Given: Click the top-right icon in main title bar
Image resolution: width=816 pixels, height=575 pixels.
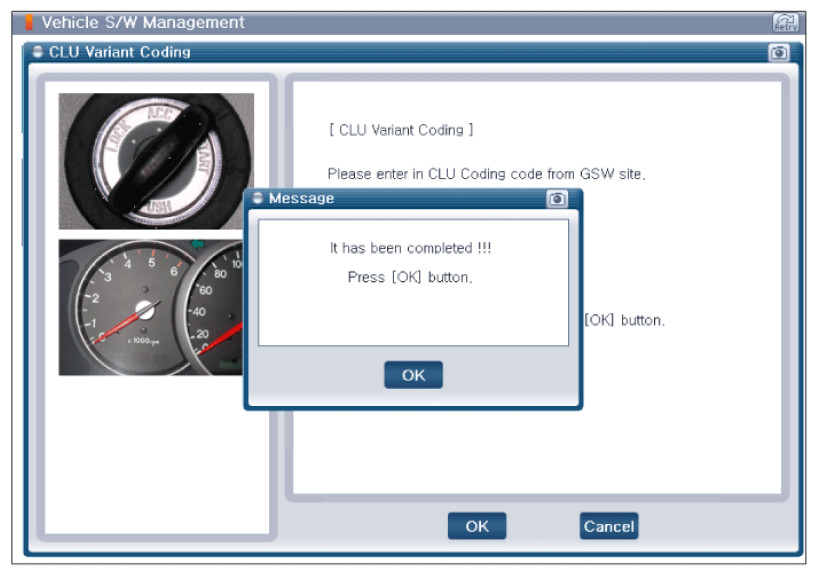Looking at the screenshot, I should coord(785,22).
